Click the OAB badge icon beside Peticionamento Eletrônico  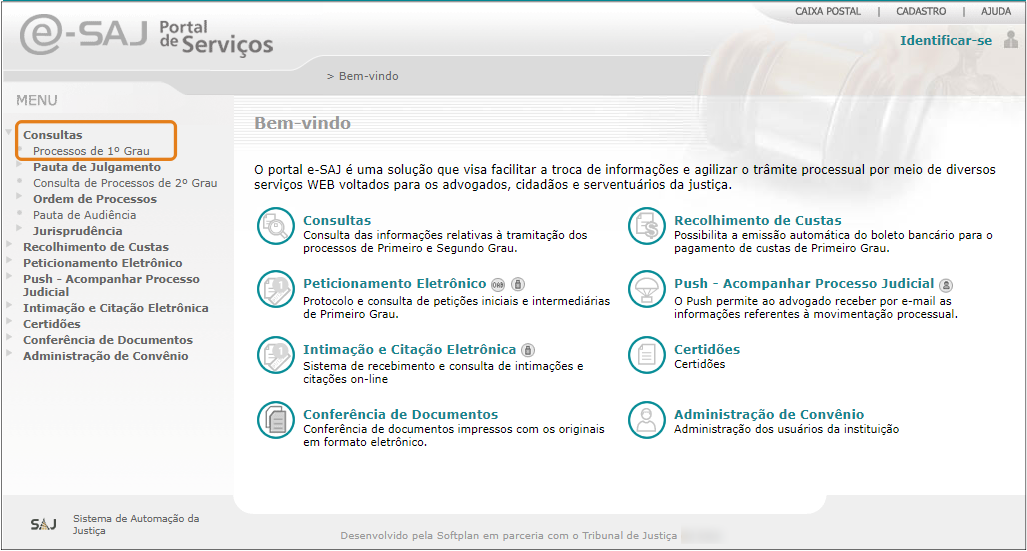[498, 284]
